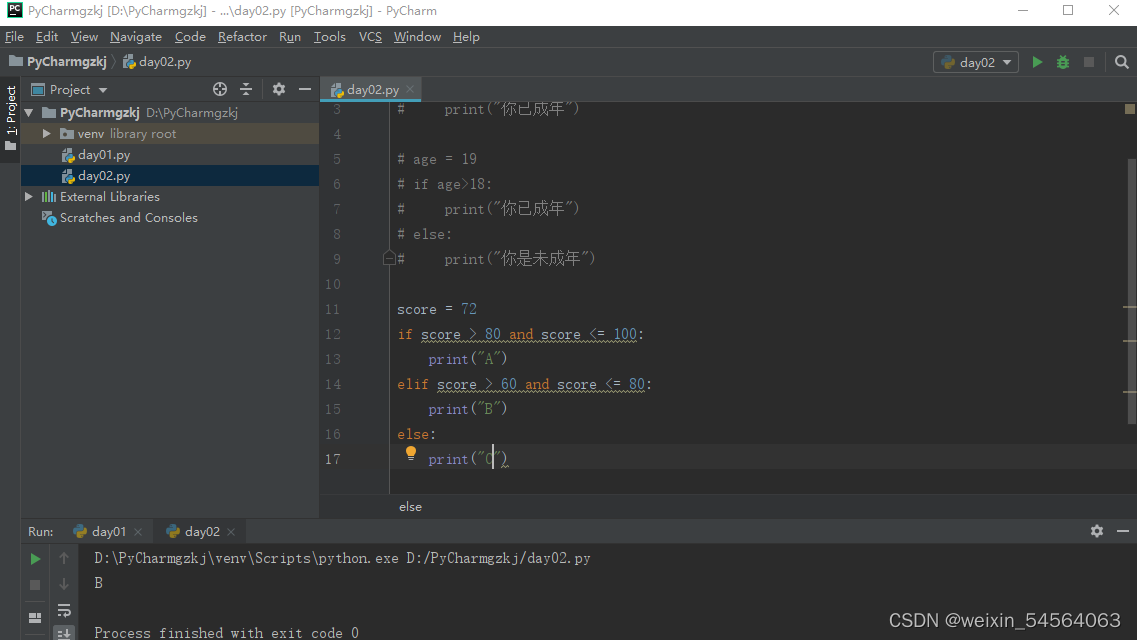Close the day02 run tab
This screenshot has height=640, width=1137.
[x=231, y=532]
